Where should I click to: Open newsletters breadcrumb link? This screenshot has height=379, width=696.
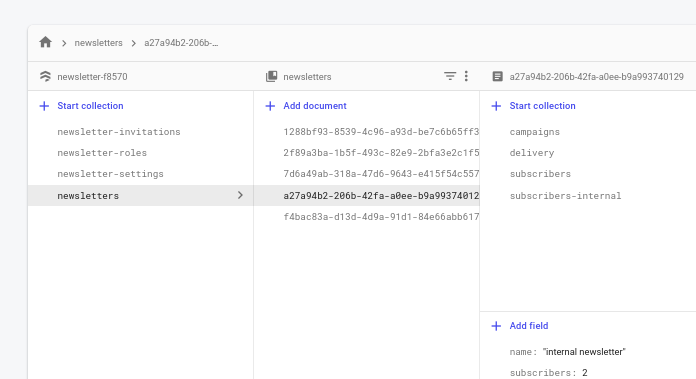click(x=99, y=43)
